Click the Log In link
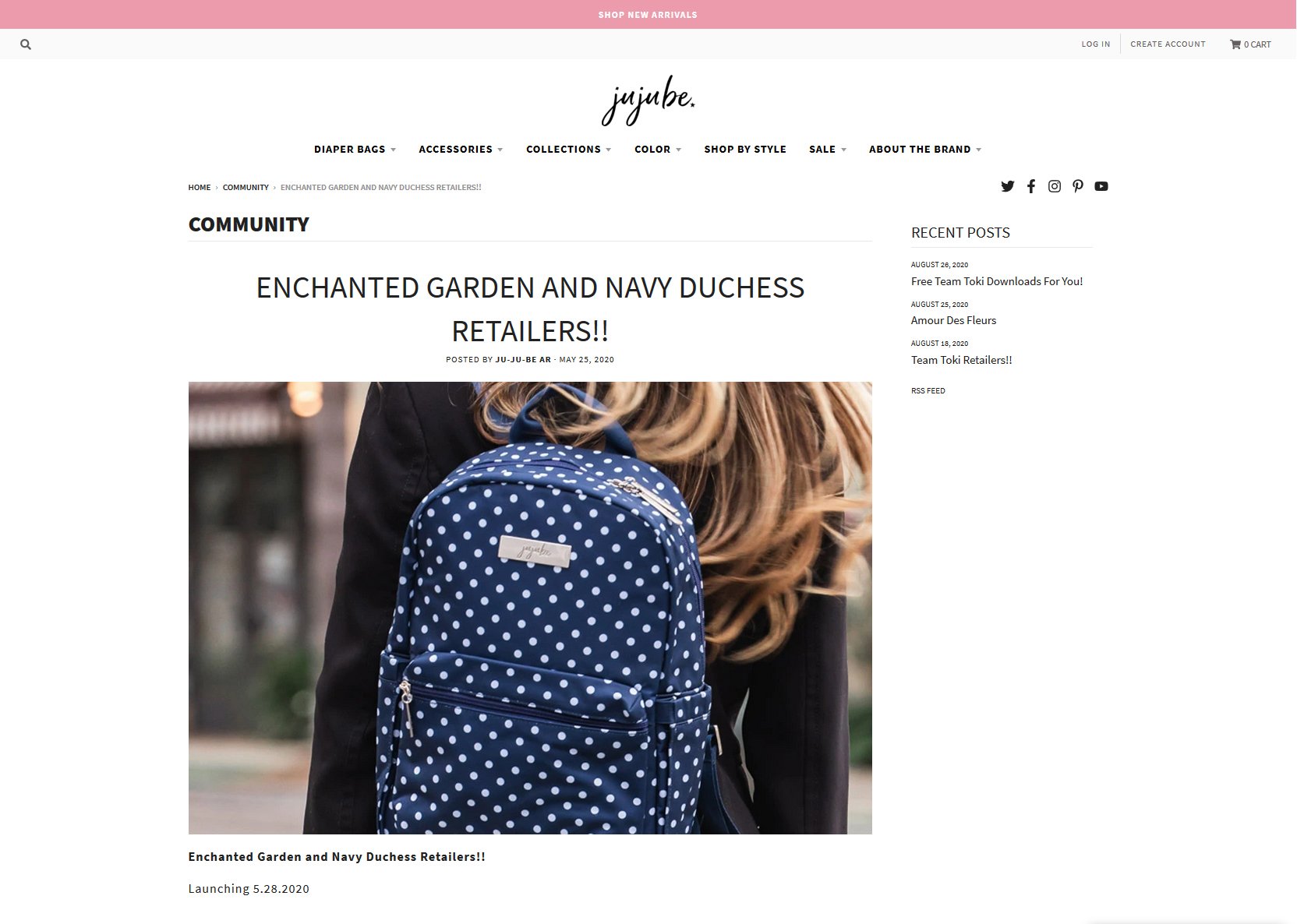The width and height of the screenshot is (1297, 924). click(x=1096, y=44)
